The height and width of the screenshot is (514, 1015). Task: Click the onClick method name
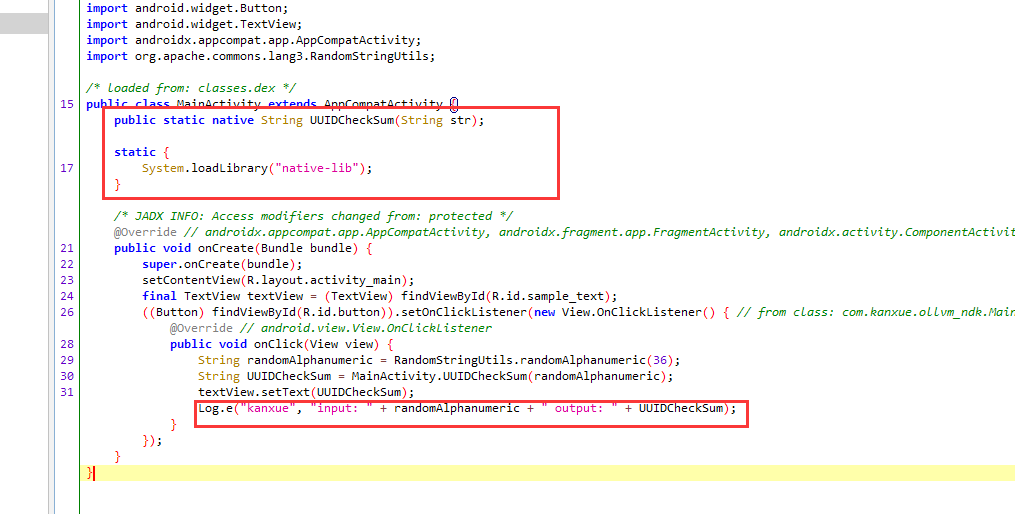(278, 344)
